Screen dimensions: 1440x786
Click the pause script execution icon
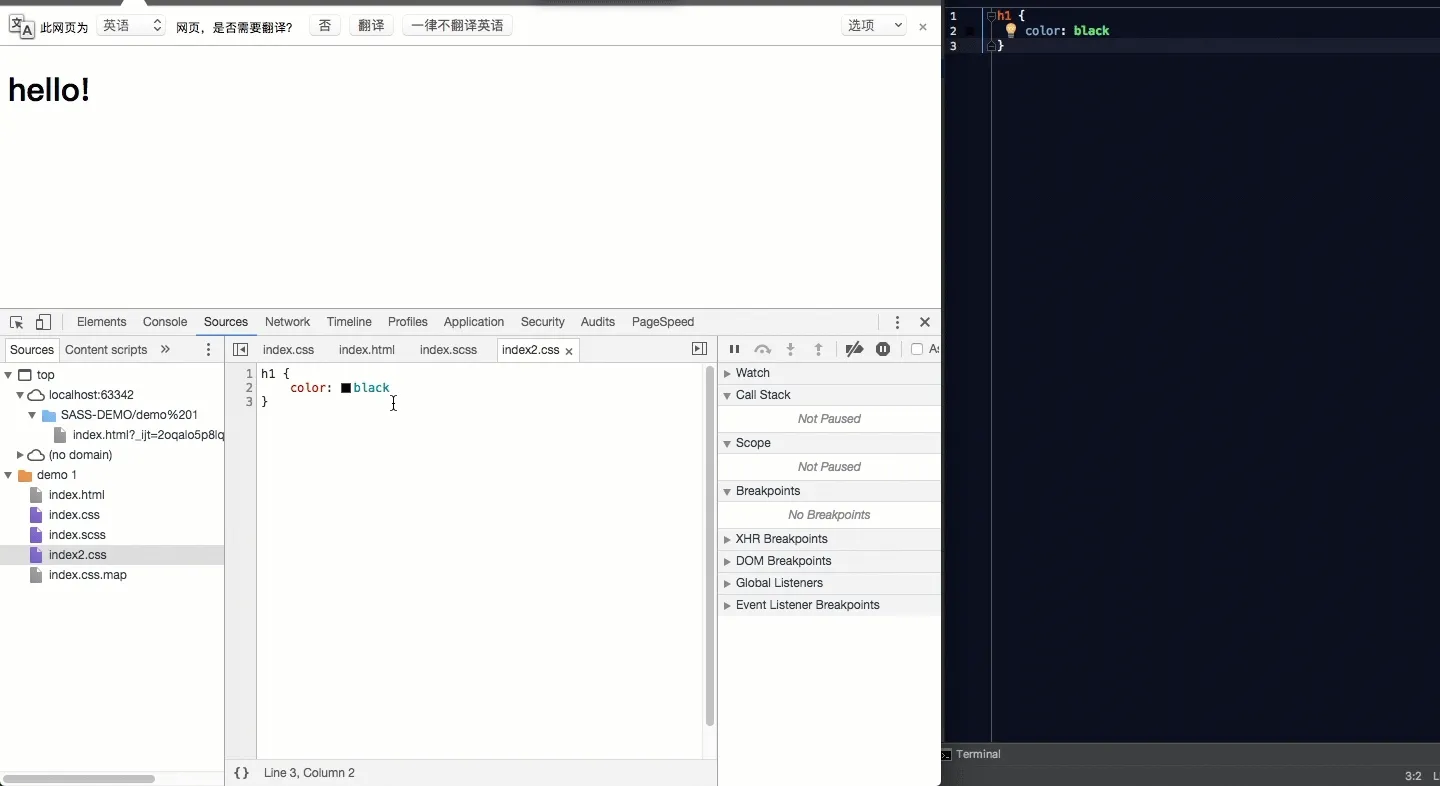coord(733,349)
